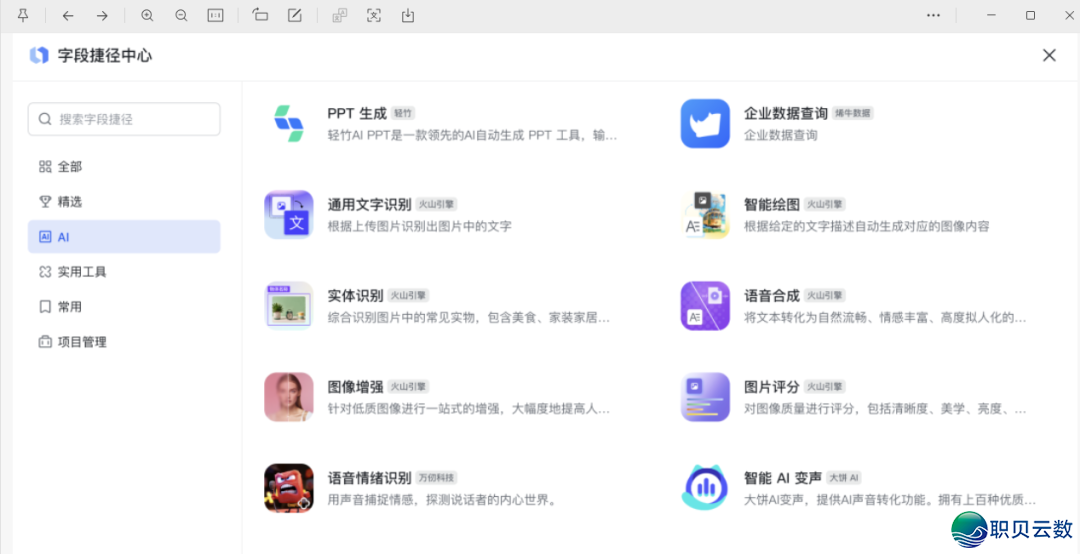Minimize the image viewer window
The width and height of the screenshot is (1080, 554).
pos(992,15)
